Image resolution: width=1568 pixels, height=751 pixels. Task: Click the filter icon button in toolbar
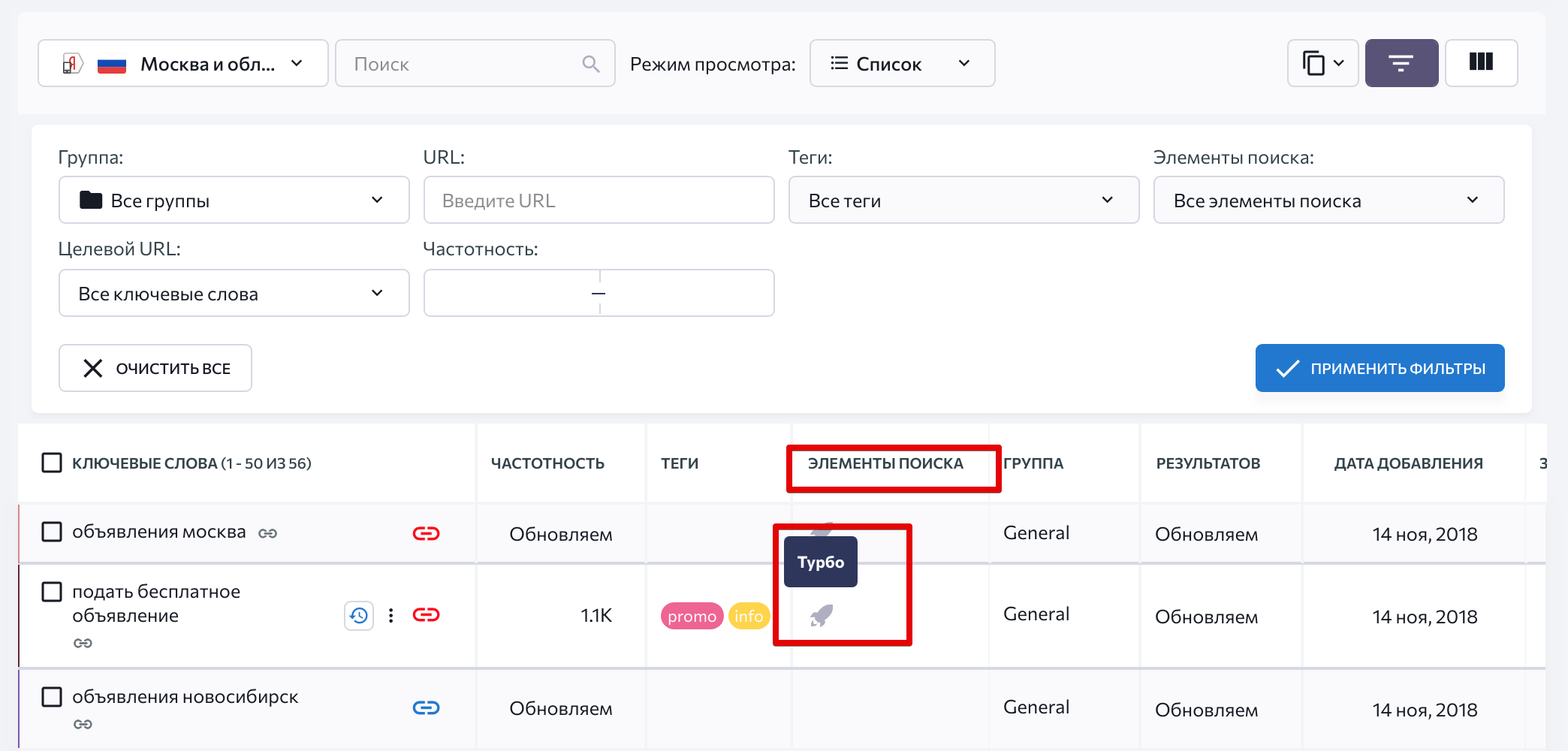click(x=1401, y=63)
